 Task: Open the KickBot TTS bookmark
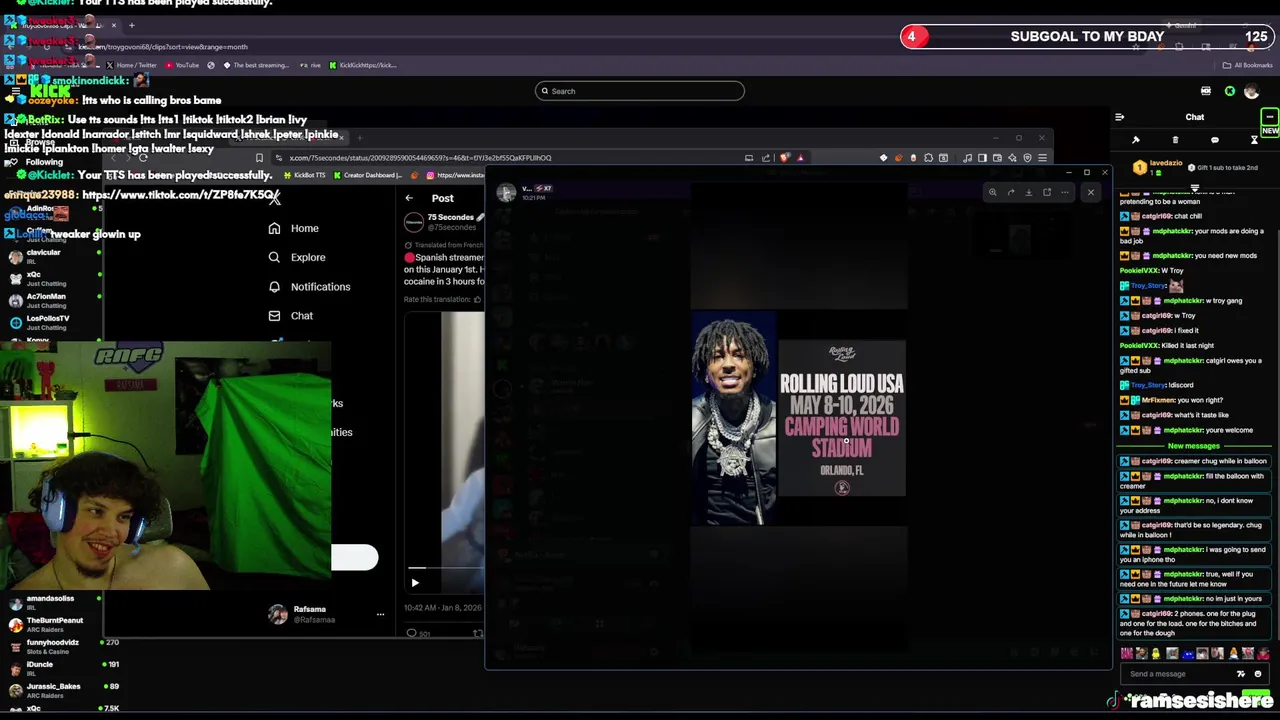[x=304, y=175]
